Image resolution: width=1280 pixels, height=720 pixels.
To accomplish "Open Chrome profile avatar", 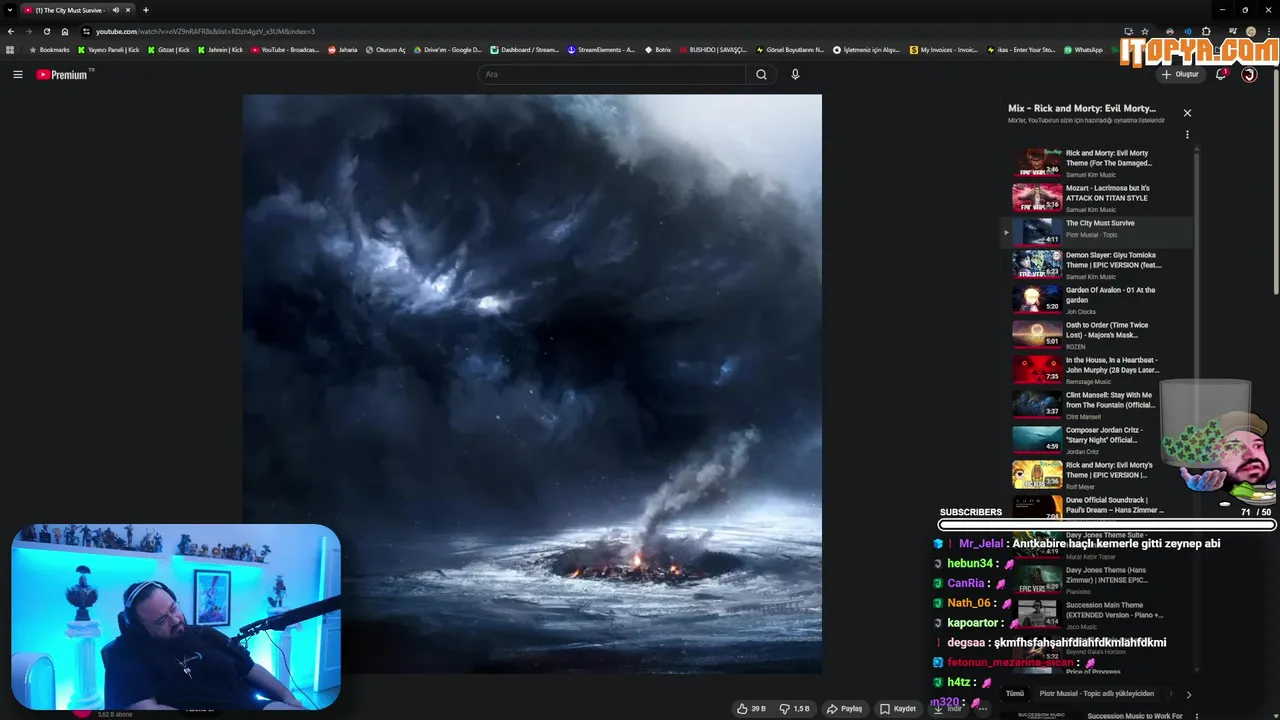I will pyautogui.click(x=1251, y=31).
